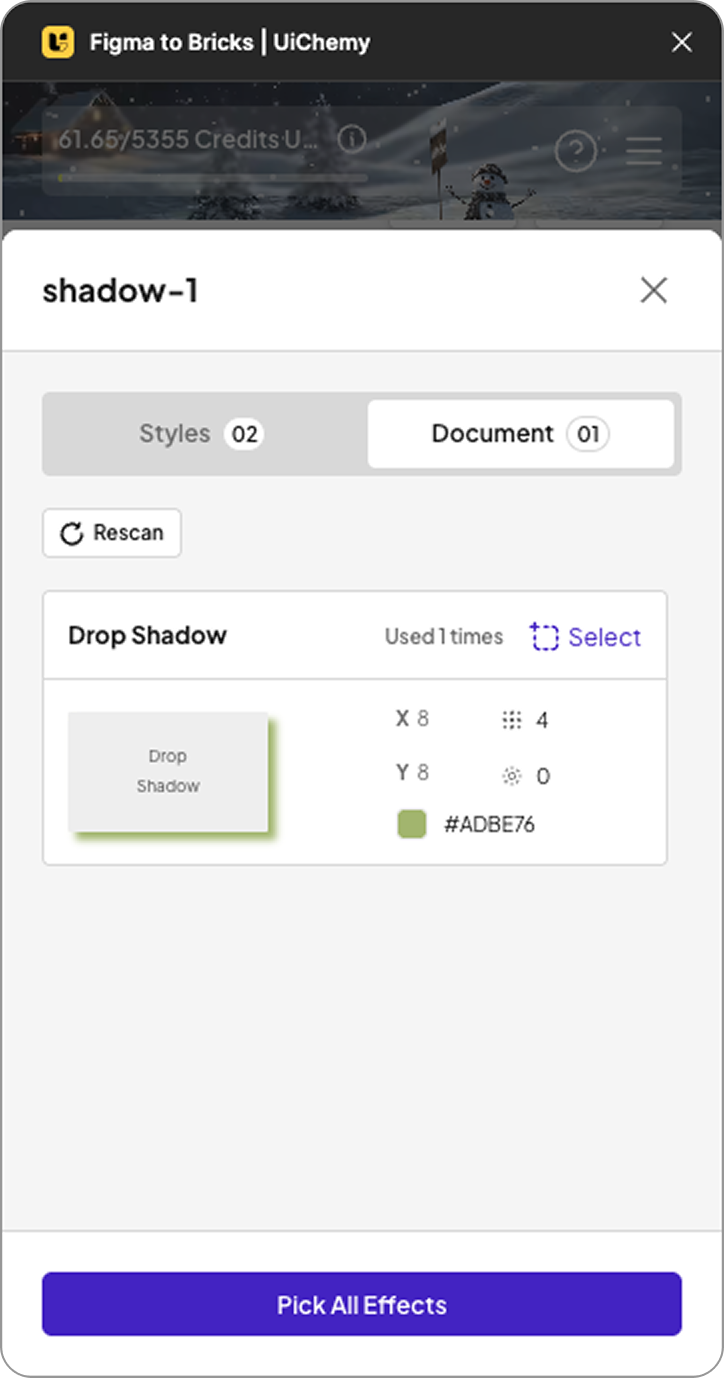Click the spread icon
Image resolution: width=724 pixels, height=1378 pixels.
click(x=512, y=776)
